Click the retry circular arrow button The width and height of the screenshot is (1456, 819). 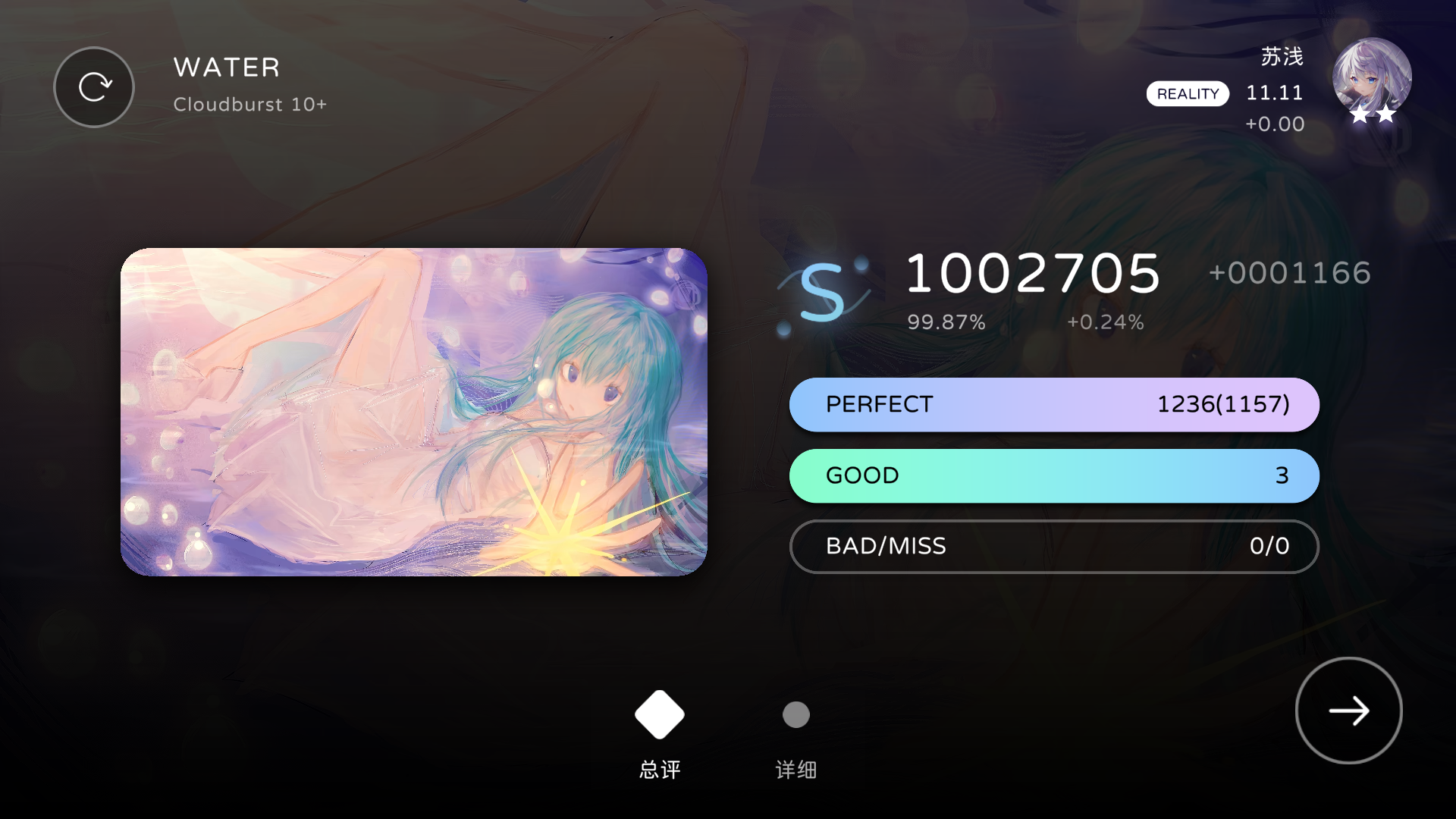click(94, 87)
